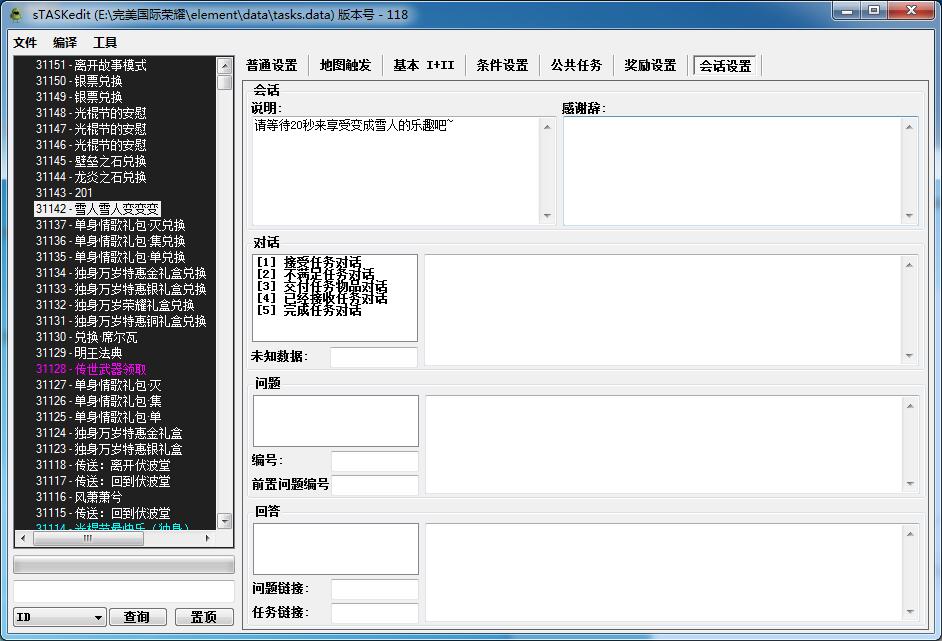Open the ID search type dropdown
This screenshot has height=641, width=942.
tap(59, 617)
